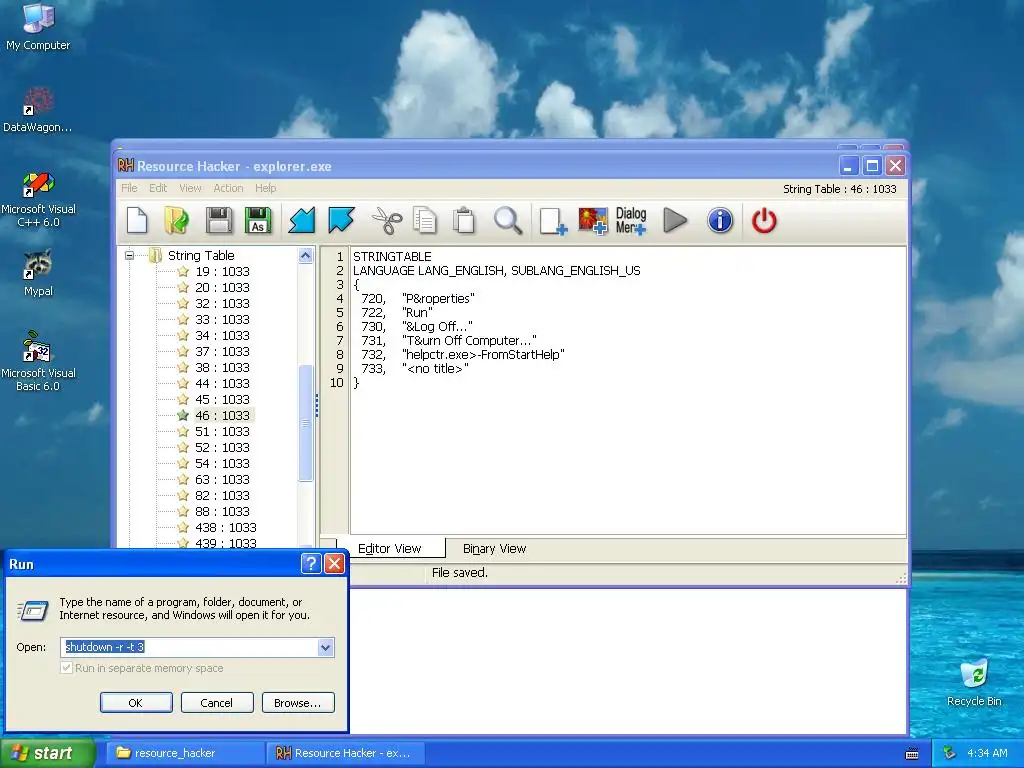Click the resource_hacker taskbar button
This screenshot has width=1024, height=768.
click(185, 753)
